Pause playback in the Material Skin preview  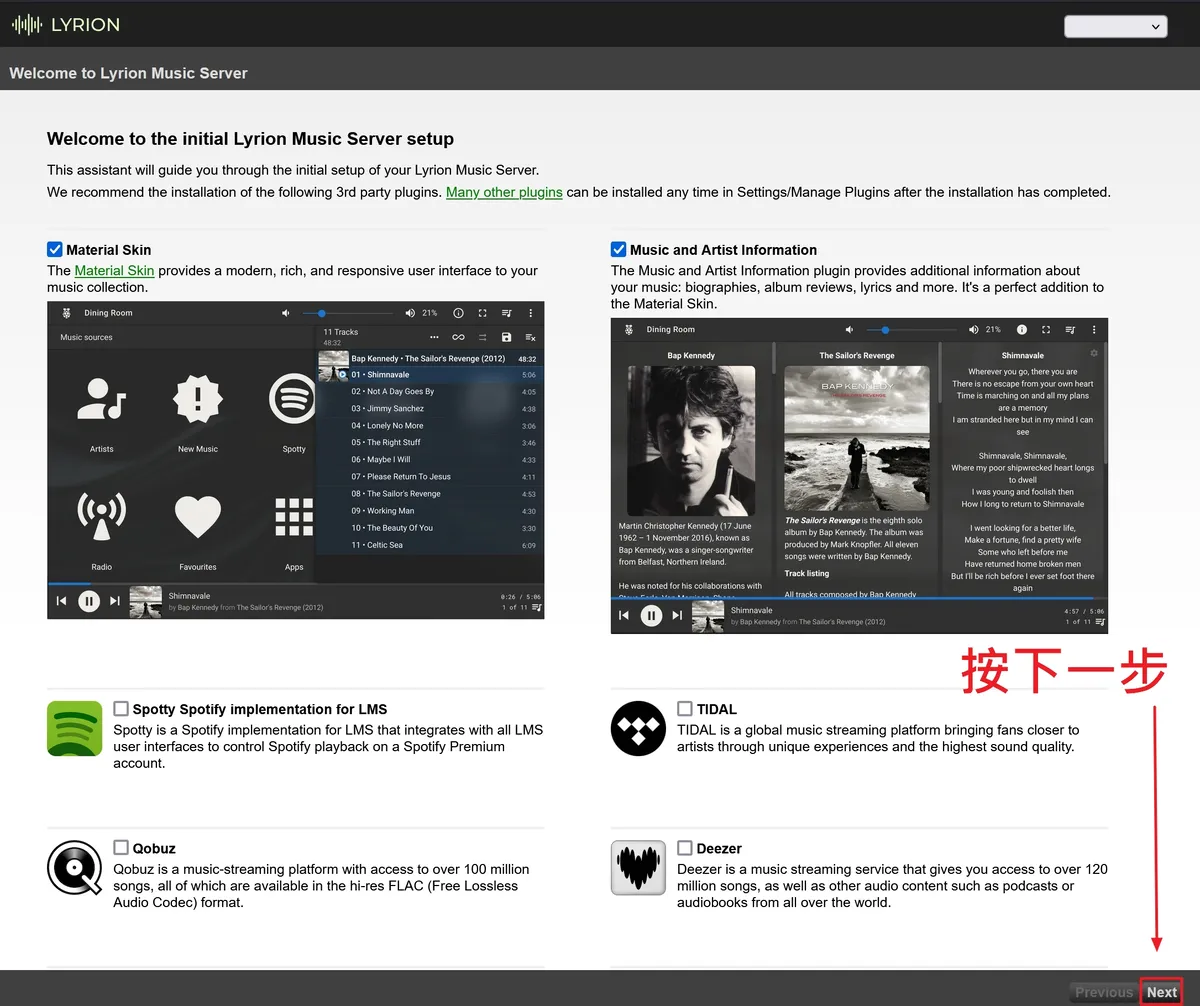point(89,601)
